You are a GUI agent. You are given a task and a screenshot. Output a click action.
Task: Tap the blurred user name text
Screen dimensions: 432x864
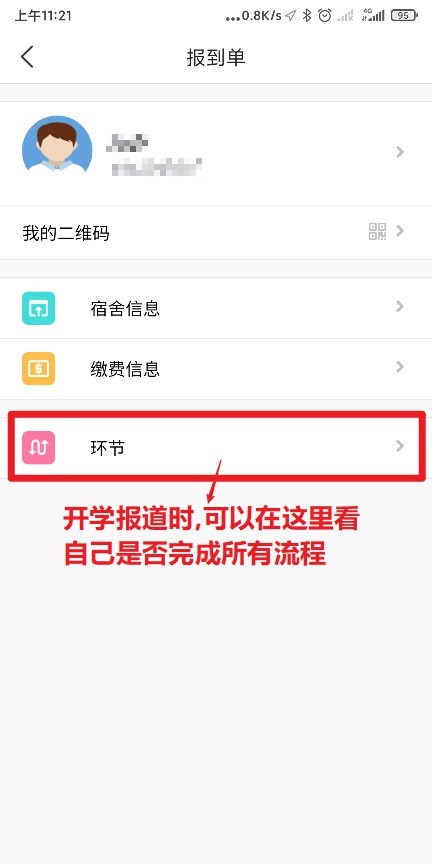coord(127,142)
